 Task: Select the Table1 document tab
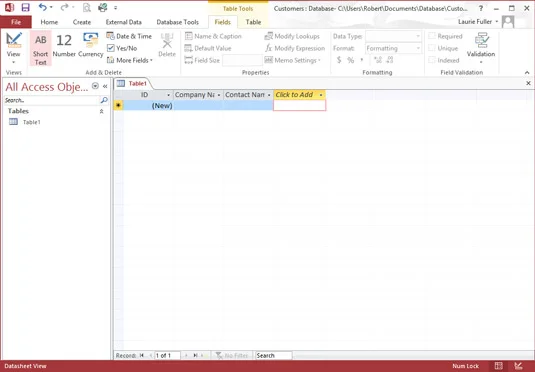(132, 83)
